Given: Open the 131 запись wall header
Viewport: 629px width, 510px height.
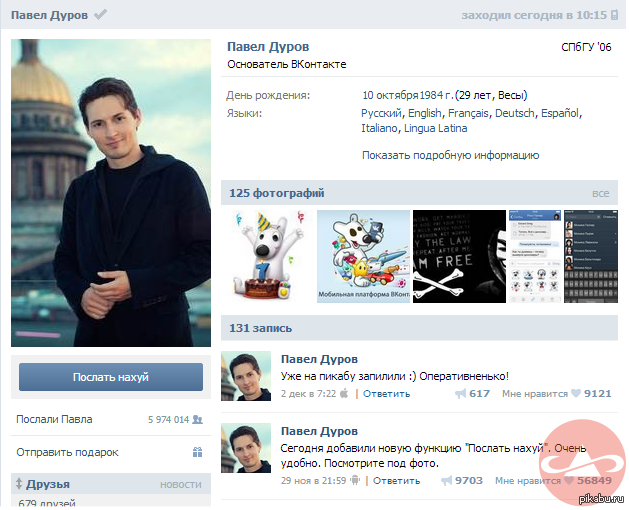Looking at the screenshot, I should (258, 327).
